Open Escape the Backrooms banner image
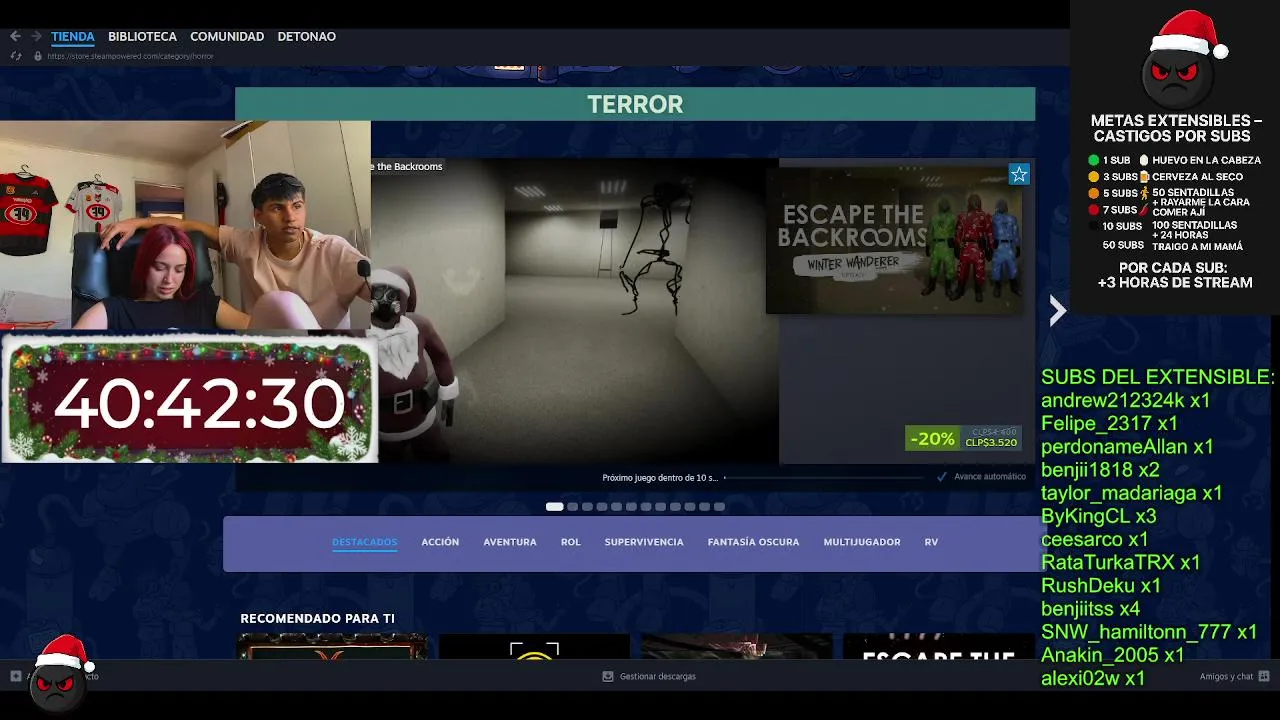Viewport: 1280px width, 720px height. click(894, 241)
